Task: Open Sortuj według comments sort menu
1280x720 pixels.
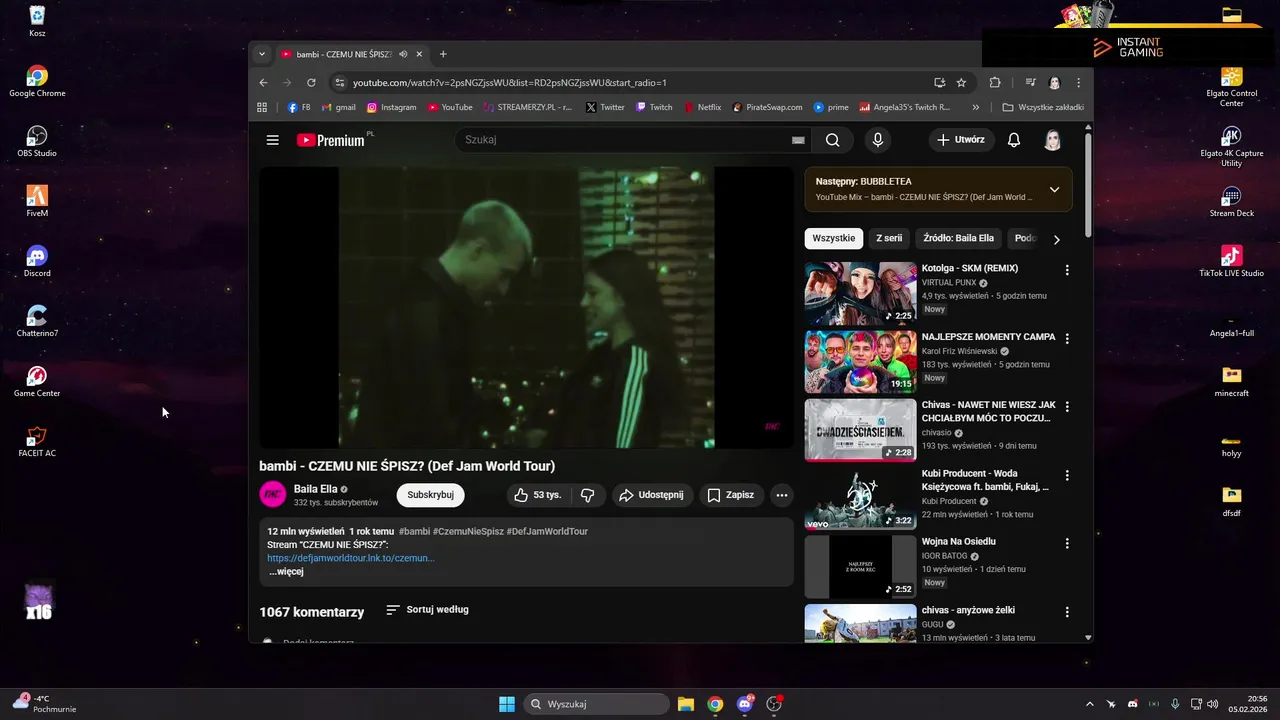Action: tap(427, 610)
